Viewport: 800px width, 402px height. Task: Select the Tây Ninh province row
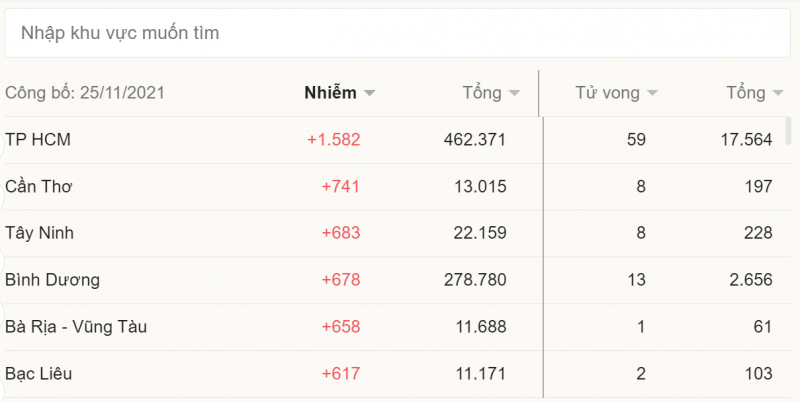click(40, 233)
